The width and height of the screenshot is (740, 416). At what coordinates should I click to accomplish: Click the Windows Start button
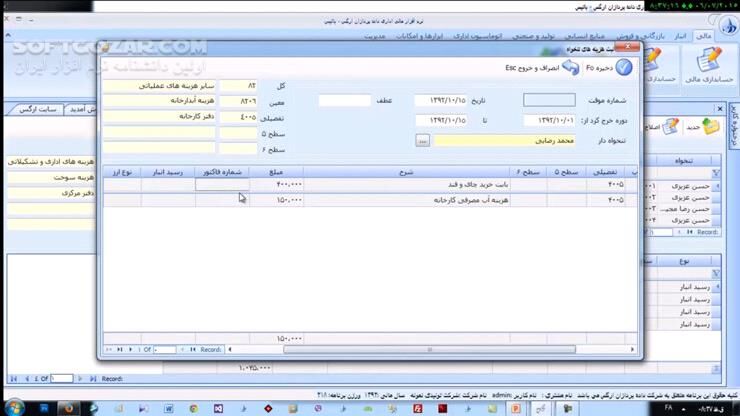point(14,408)
